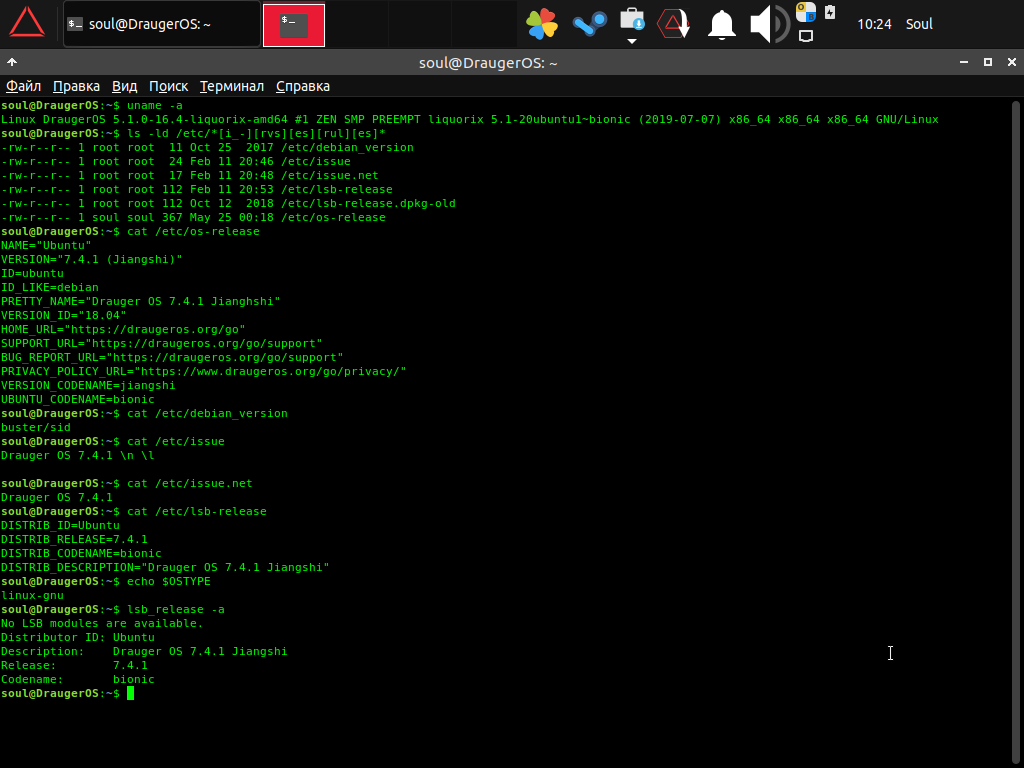Click the 'lsb_release -a' command
The image size is (1024, 768).
176,609
